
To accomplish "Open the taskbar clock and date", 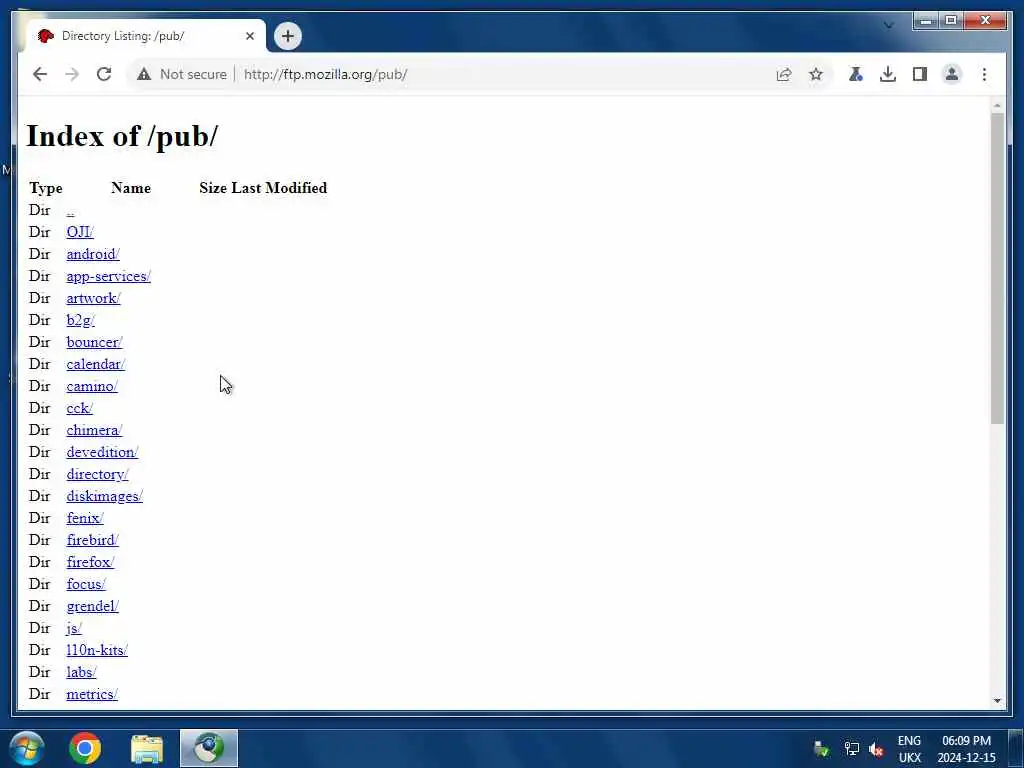I will coord(967,749).
